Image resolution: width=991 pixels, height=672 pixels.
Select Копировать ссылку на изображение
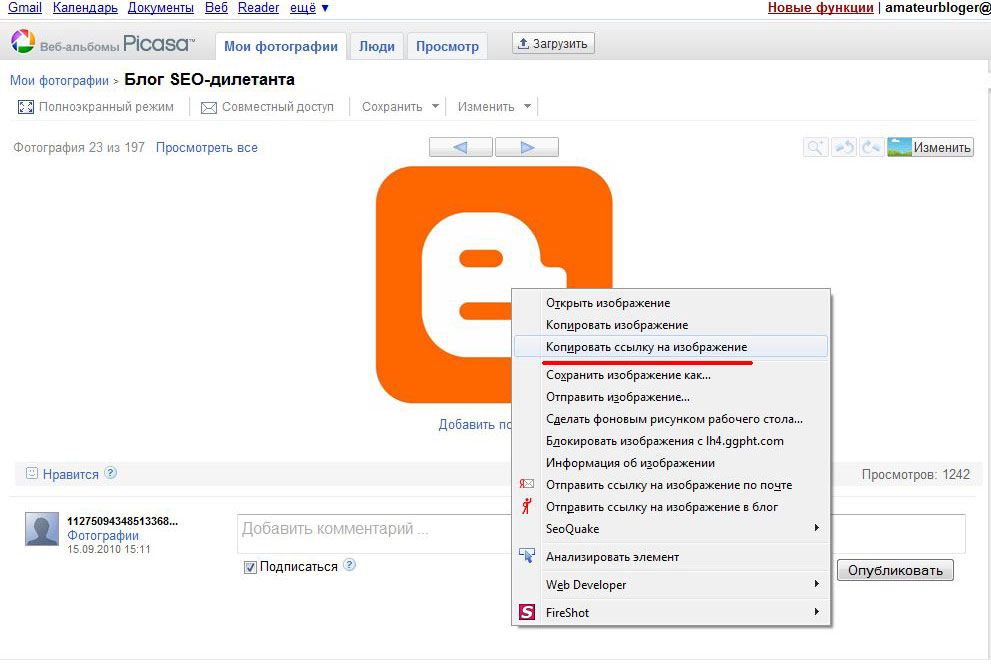pyautogui.click(x=671, y=346)
